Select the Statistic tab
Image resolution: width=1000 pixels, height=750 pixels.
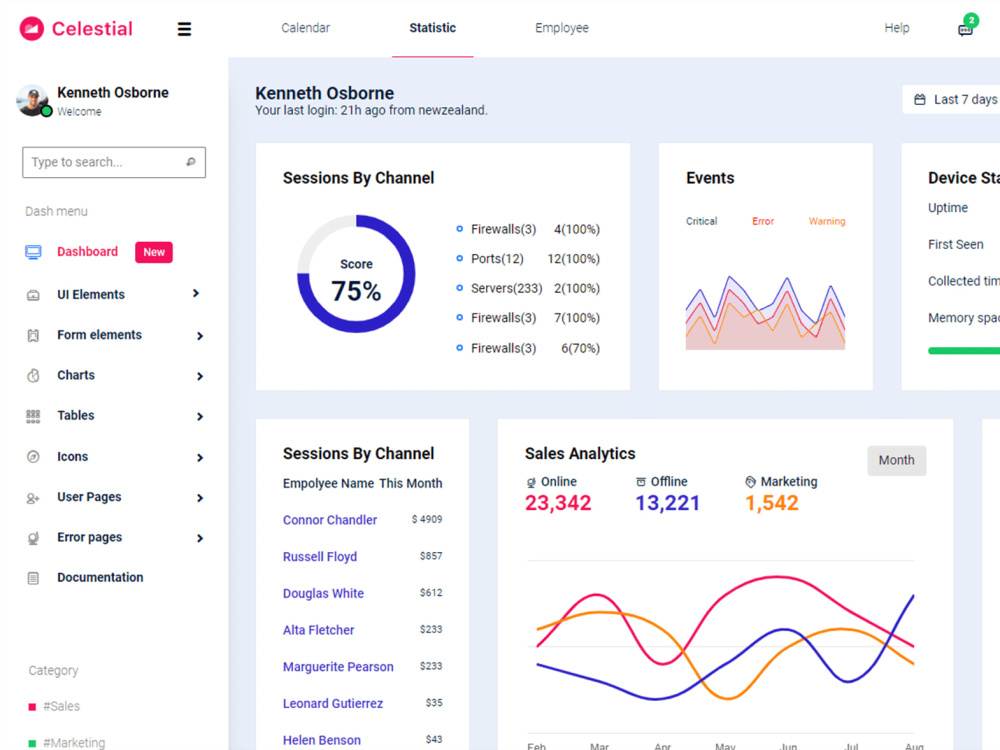432,28
